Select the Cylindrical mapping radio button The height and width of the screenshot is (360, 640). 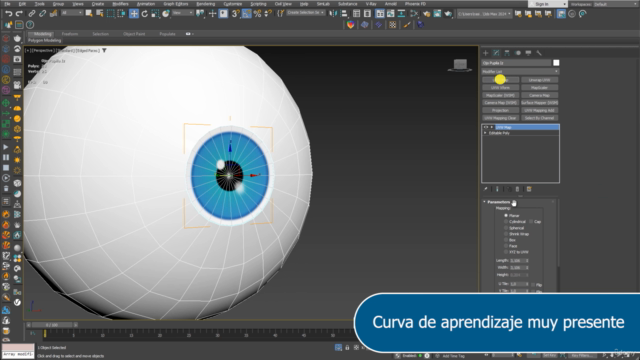tap(506, 222)
